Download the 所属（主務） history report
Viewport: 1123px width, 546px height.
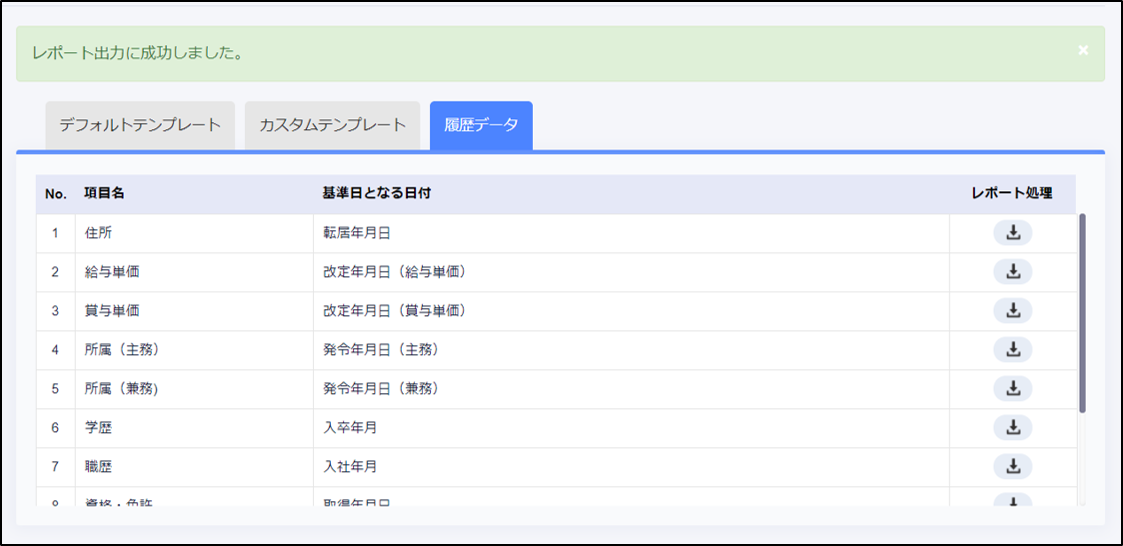(x=1012, y=350)
